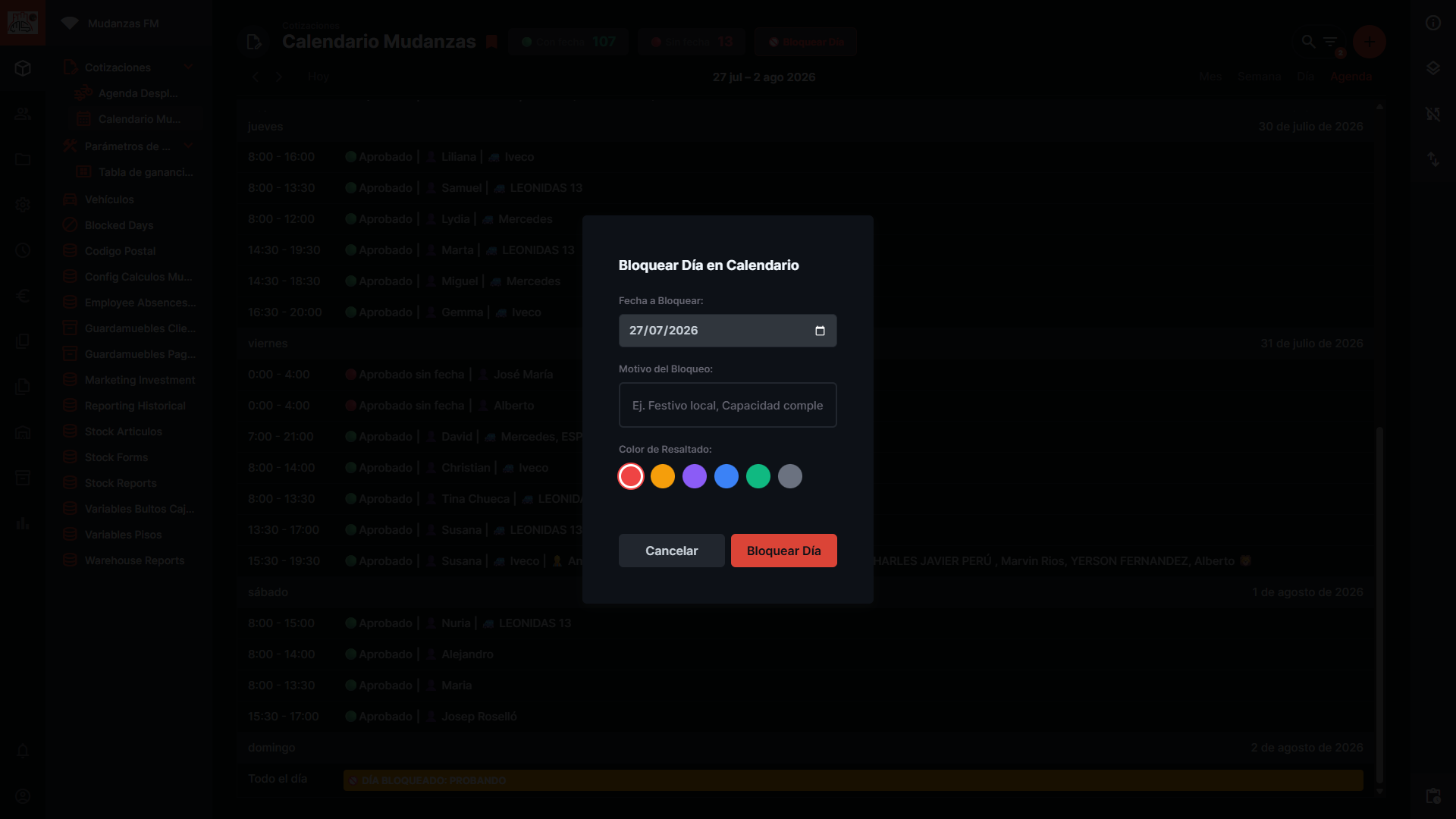Choose the orange highlight color

coord(663,476)
